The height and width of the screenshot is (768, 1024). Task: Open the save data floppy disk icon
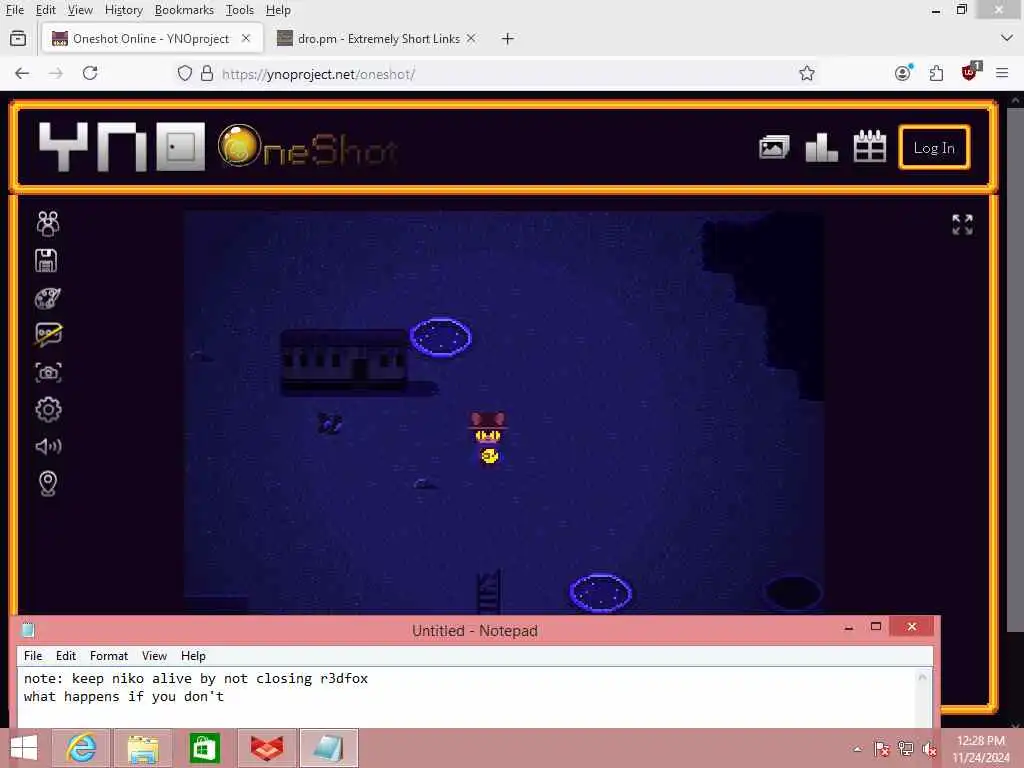click(46, 261)
